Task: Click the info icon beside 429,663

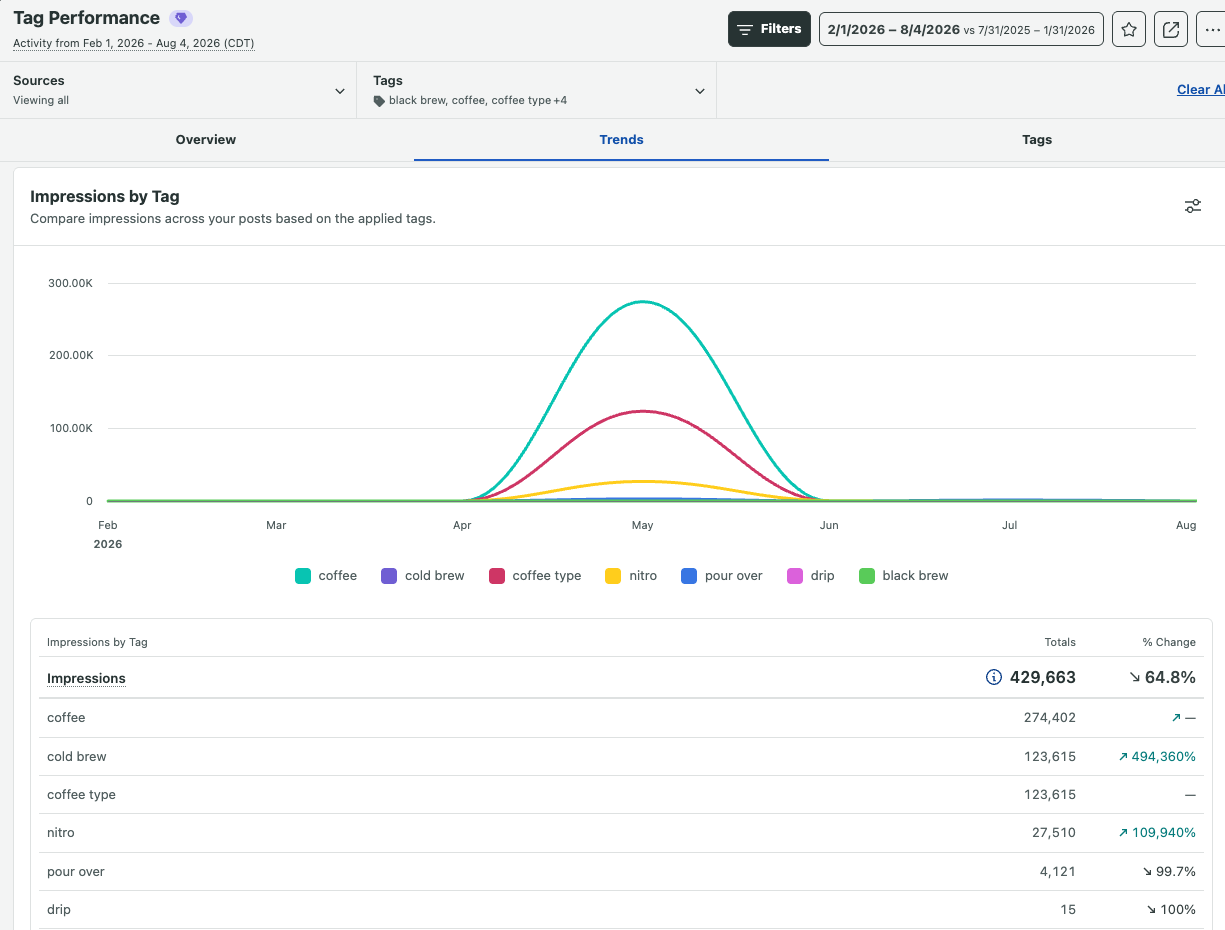Action: tap(994, 677)
